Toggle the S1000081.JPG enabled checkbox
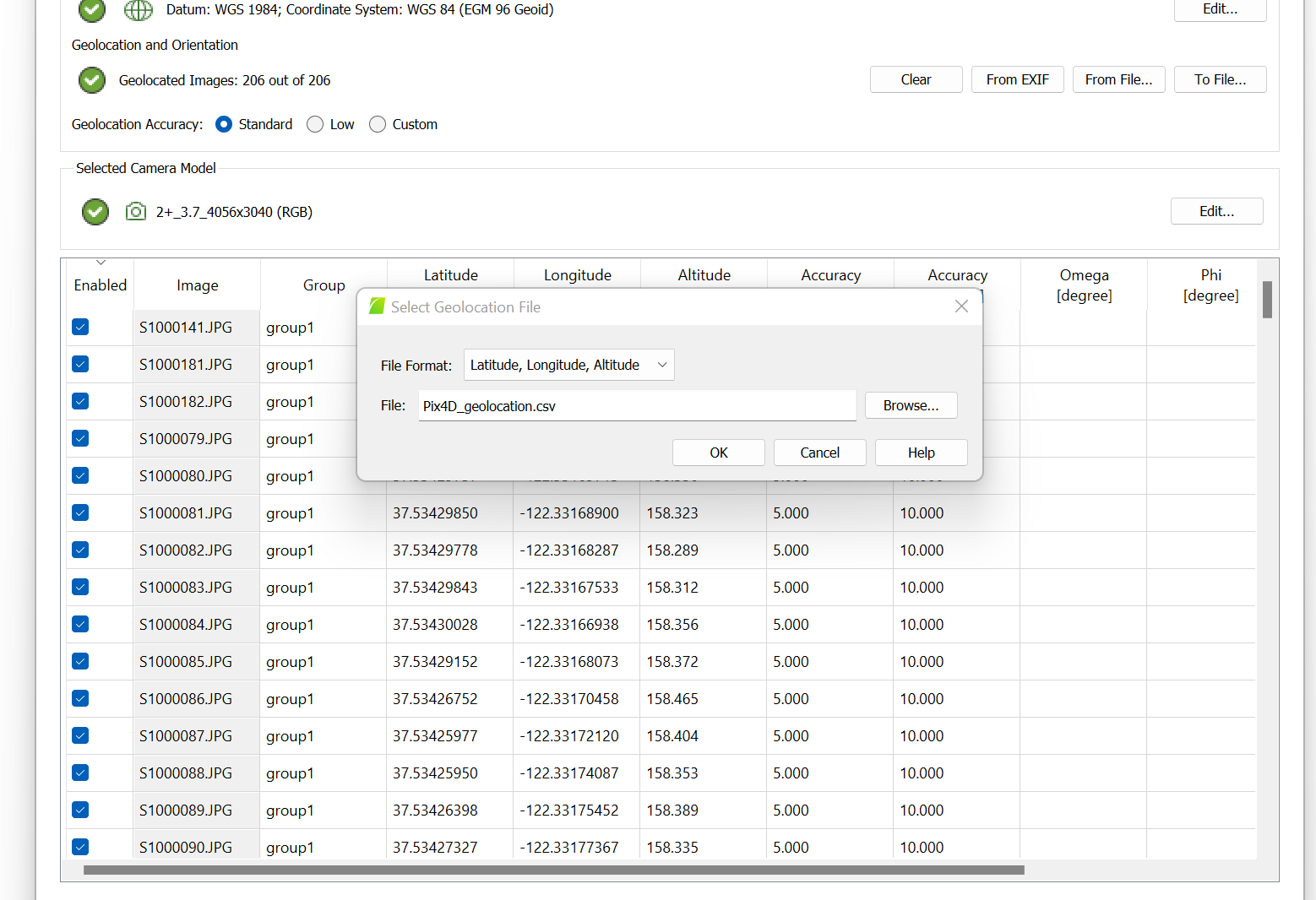 [x=80, y=512]
